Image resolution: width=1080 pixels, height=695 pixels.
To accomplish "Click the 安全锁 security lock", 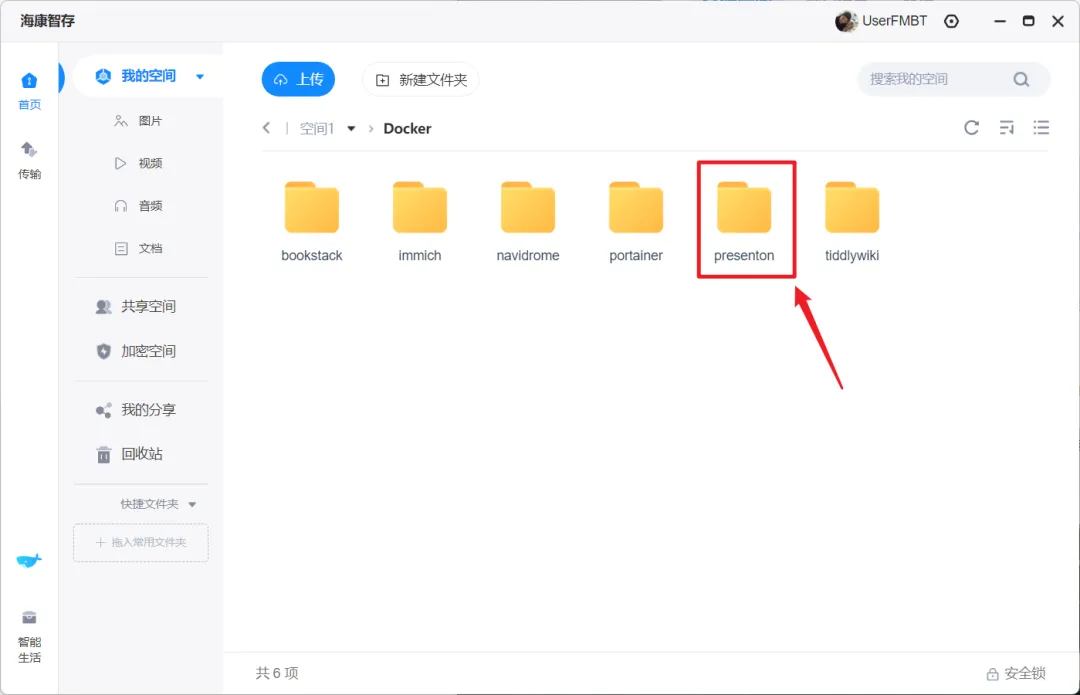I will pyautogui.click(x=1016, y=674).
